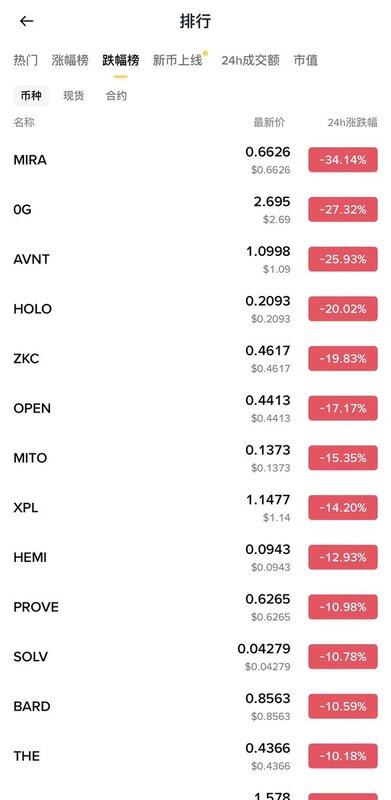Sort by 名称 column header
The image size is (391, 800).
[24, 122]
